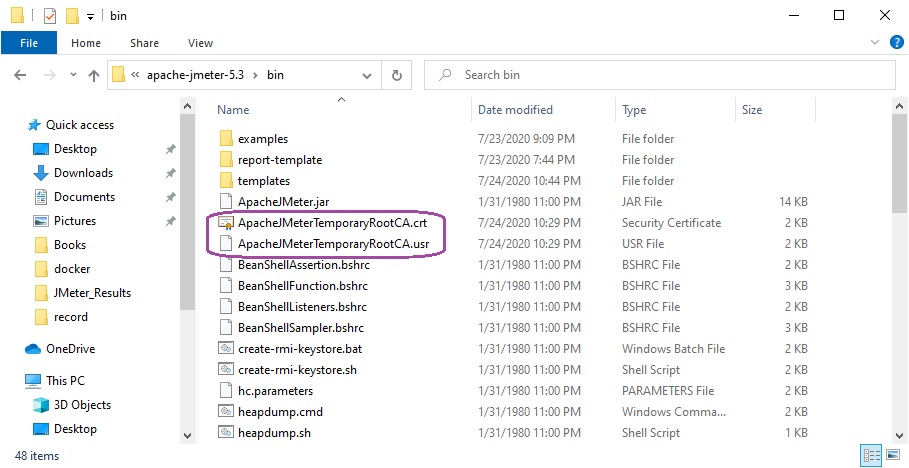
Task: Open JMeter_Results folder in sidebar
Action: pyautogui.click(x=92, y=293)
